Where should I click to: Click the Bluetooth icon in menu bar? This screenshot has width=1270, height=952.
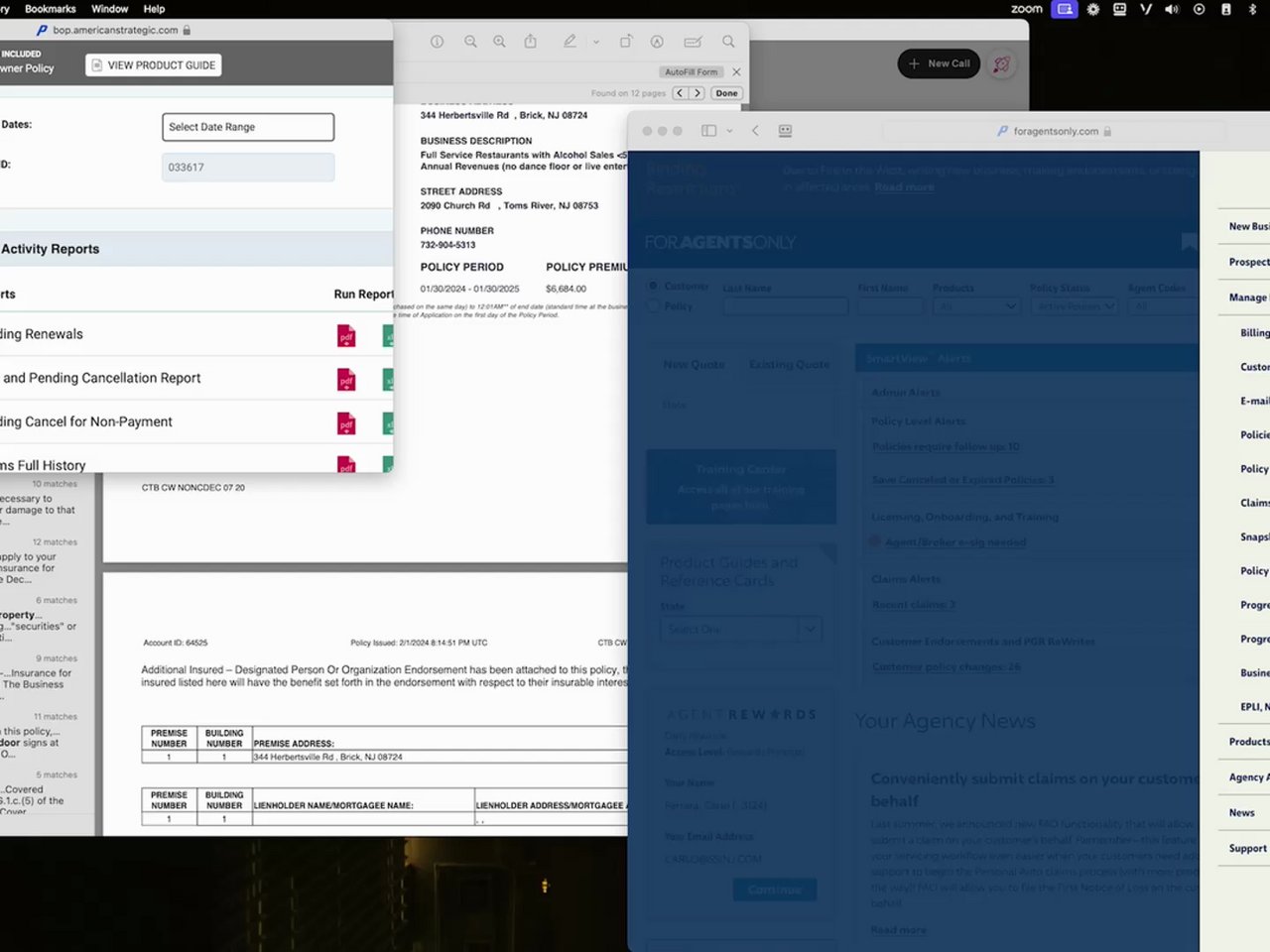(1252, 9)
